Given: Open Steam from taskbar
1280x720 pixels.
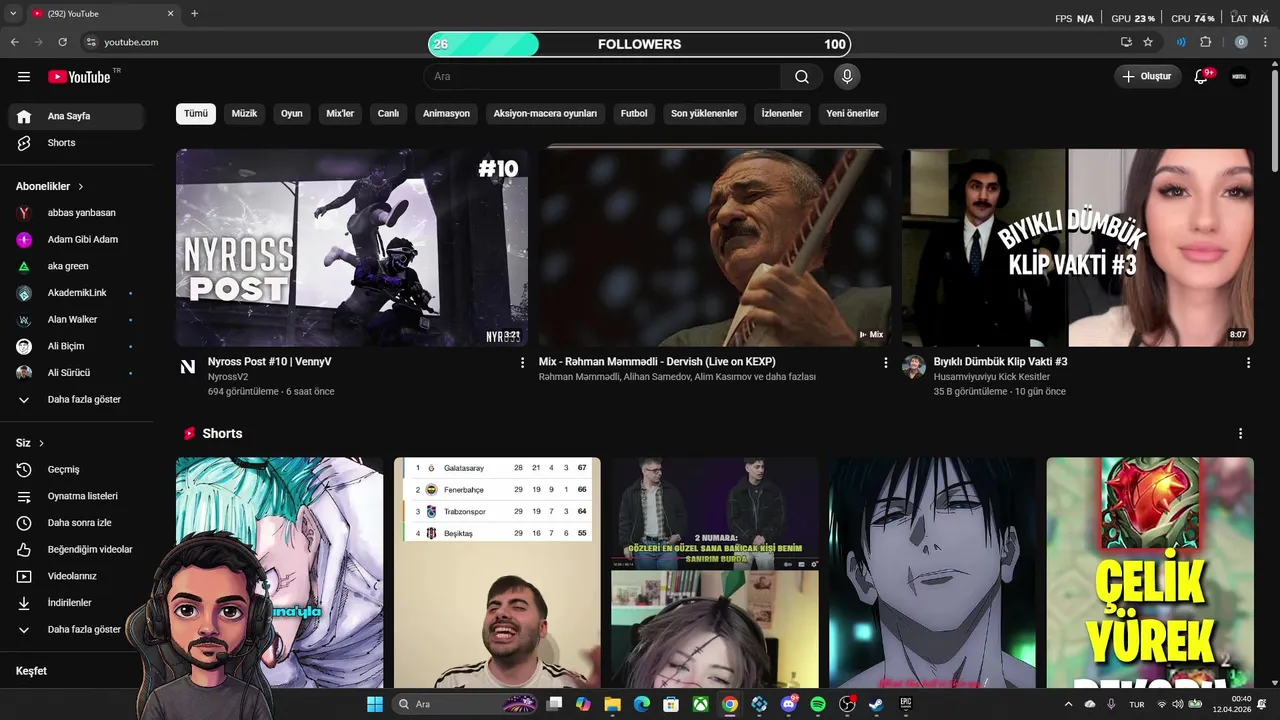Looking at the screenshot, I should 876,704.
